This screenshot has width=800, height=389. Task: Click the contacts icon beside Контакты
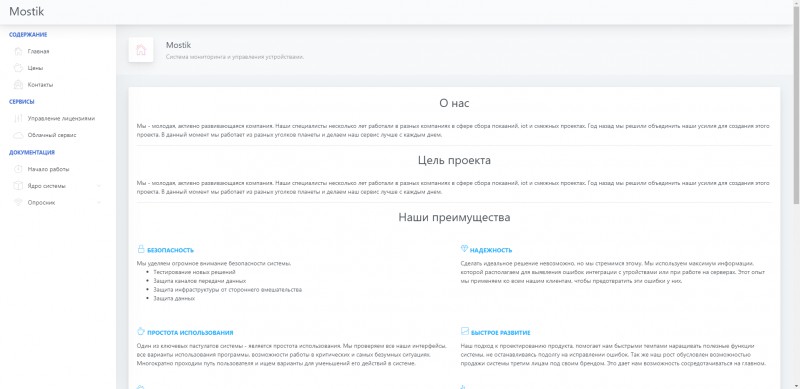[x=18, y=85]
